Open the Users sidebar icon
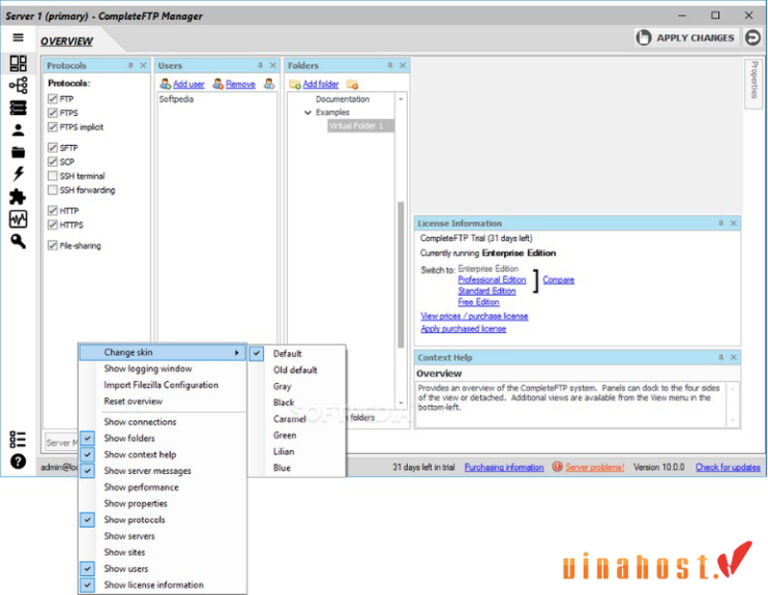Viewport: 768px width, 595px height. click(18, 130)
